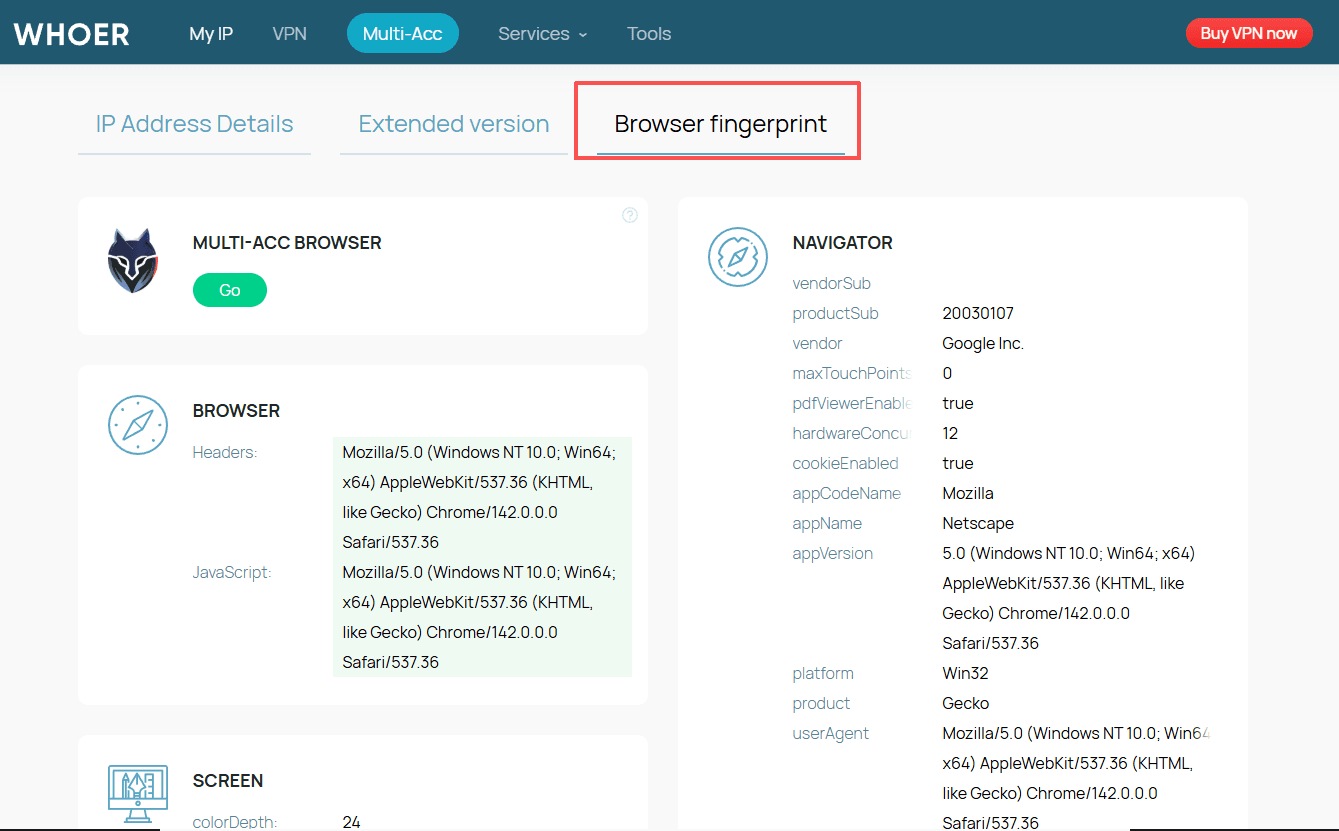
Task: Open the VPN menu item
Action: 289,34
